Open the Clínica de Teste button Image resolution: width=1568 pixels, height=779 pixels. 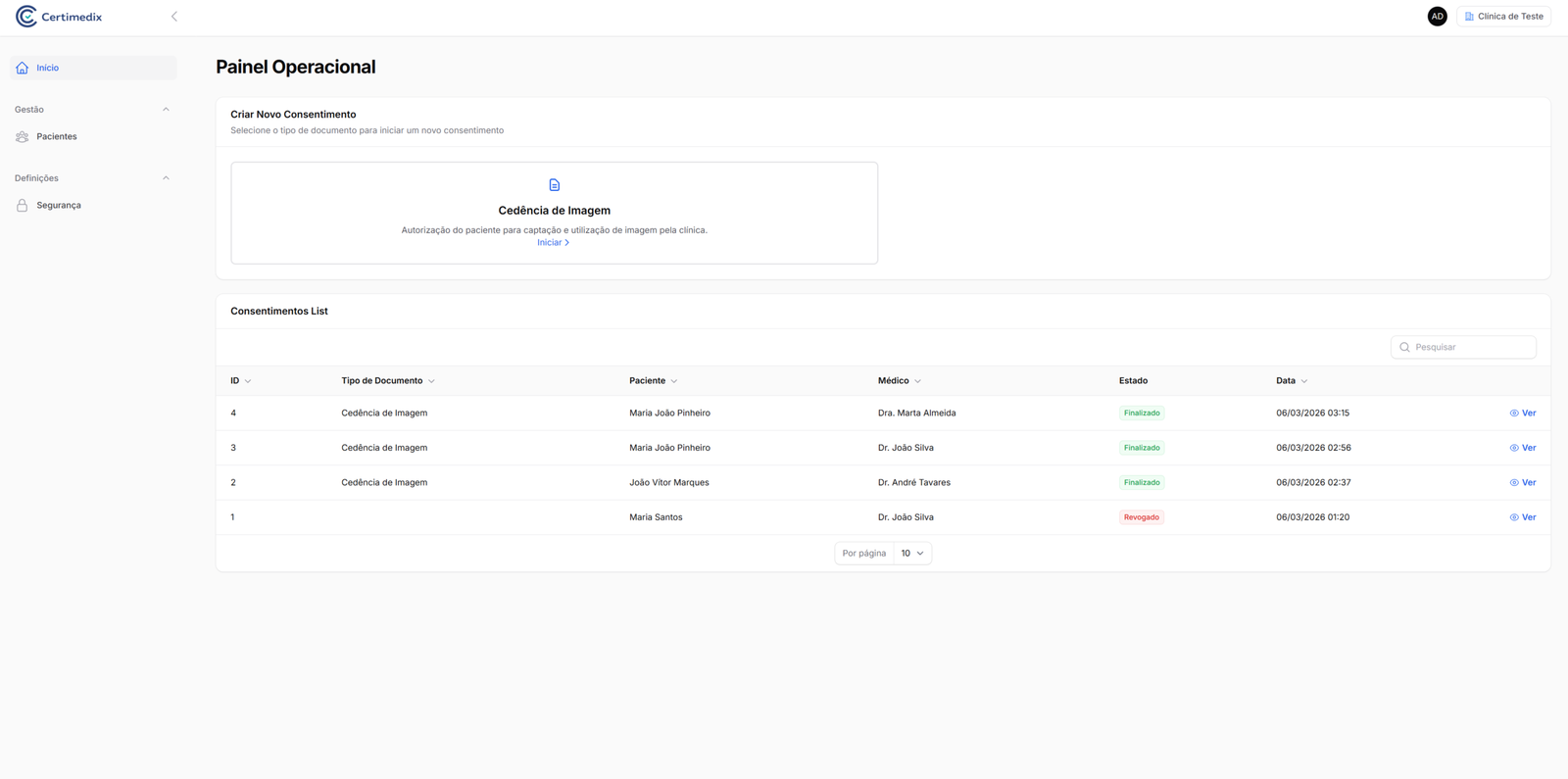pos(1503,17)
